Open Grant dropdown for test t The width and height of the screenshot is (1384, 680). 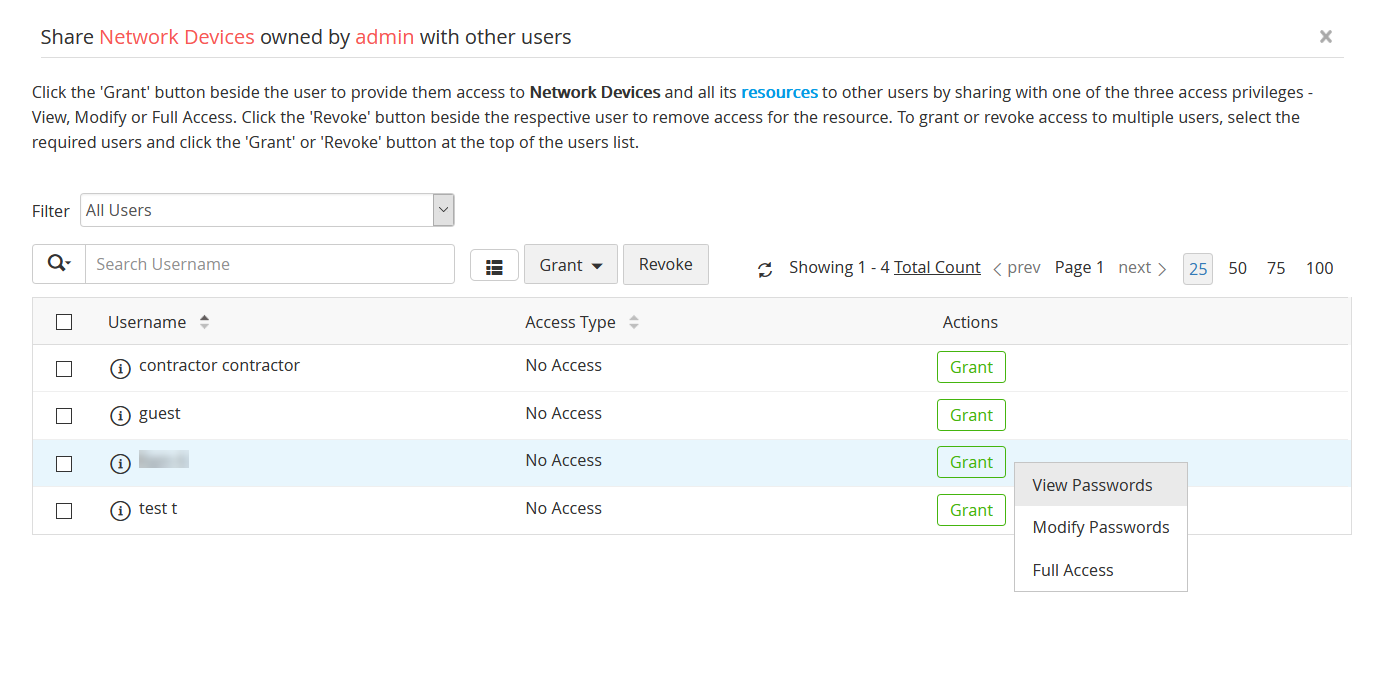click(971, 510)
